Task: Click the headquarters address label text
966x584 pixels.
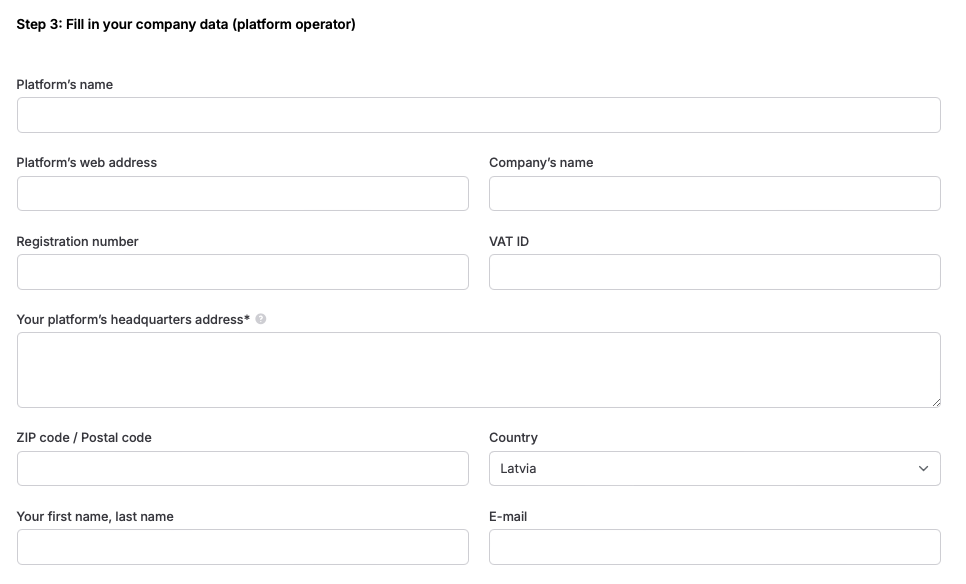Action: click(x=133, y=319)
